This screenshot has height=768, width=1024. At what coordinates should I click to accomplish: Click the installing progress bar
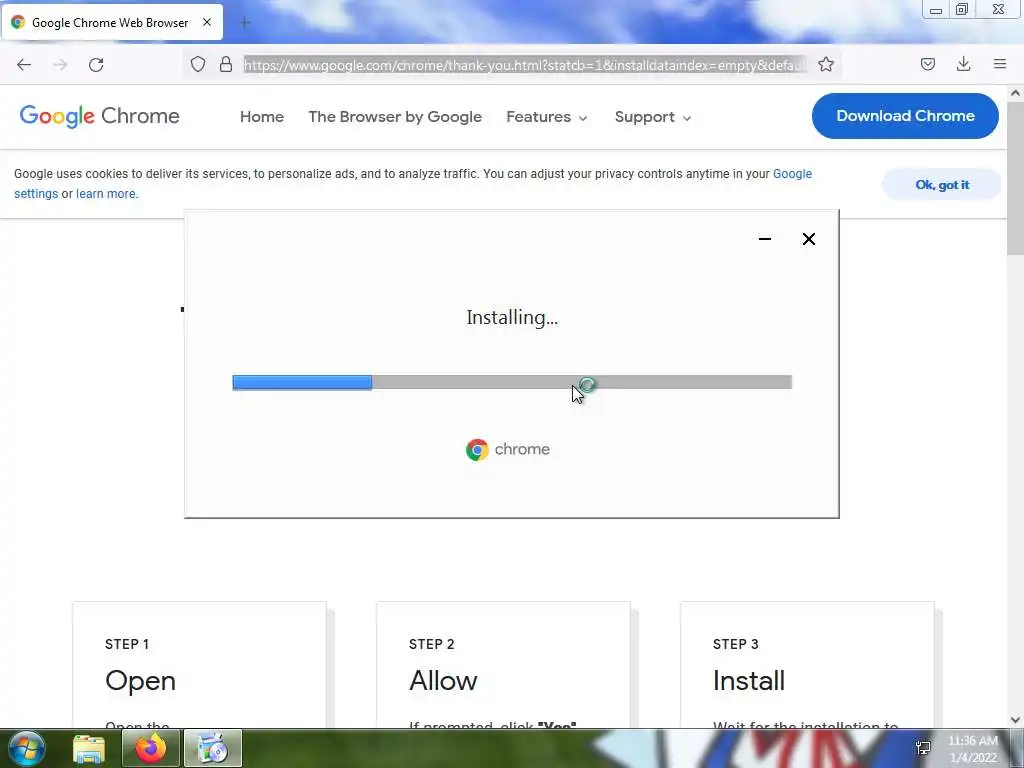[x=512, y=383]
